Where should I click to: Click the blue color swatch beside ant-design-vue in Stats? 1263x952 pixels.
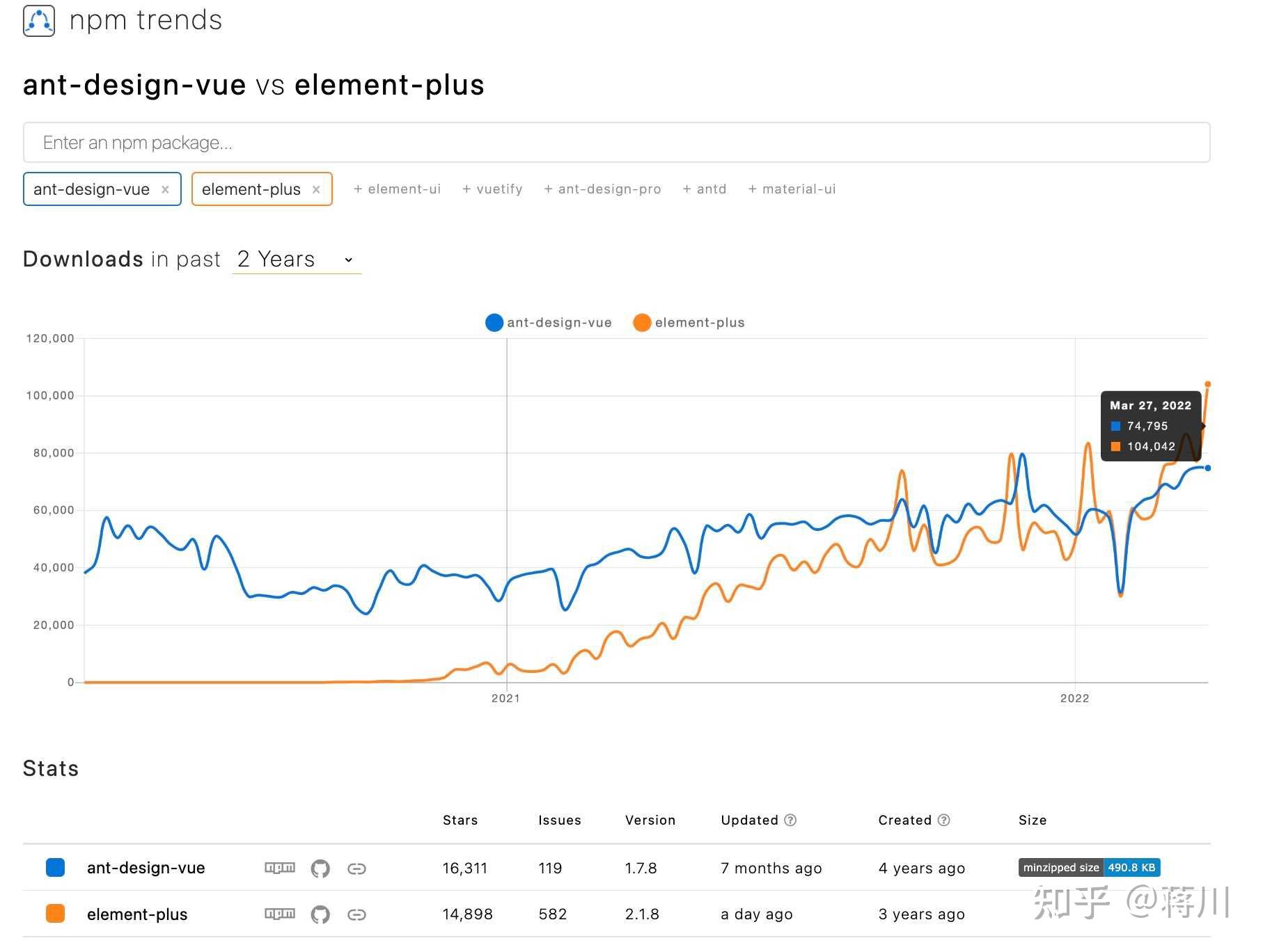(54, 867)
